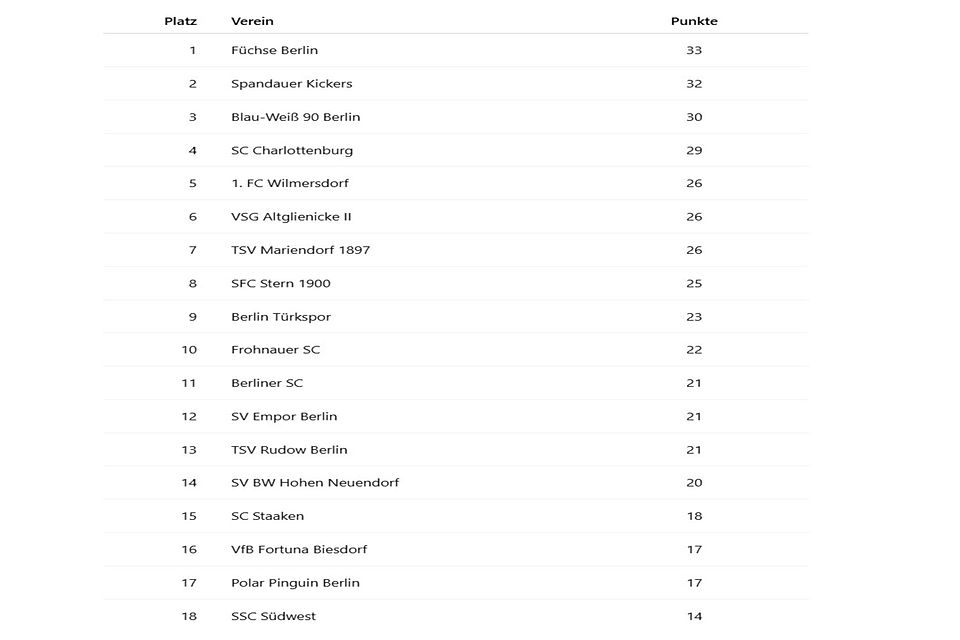Select the Füchse Berlin team name

click(x=274, y=50)
